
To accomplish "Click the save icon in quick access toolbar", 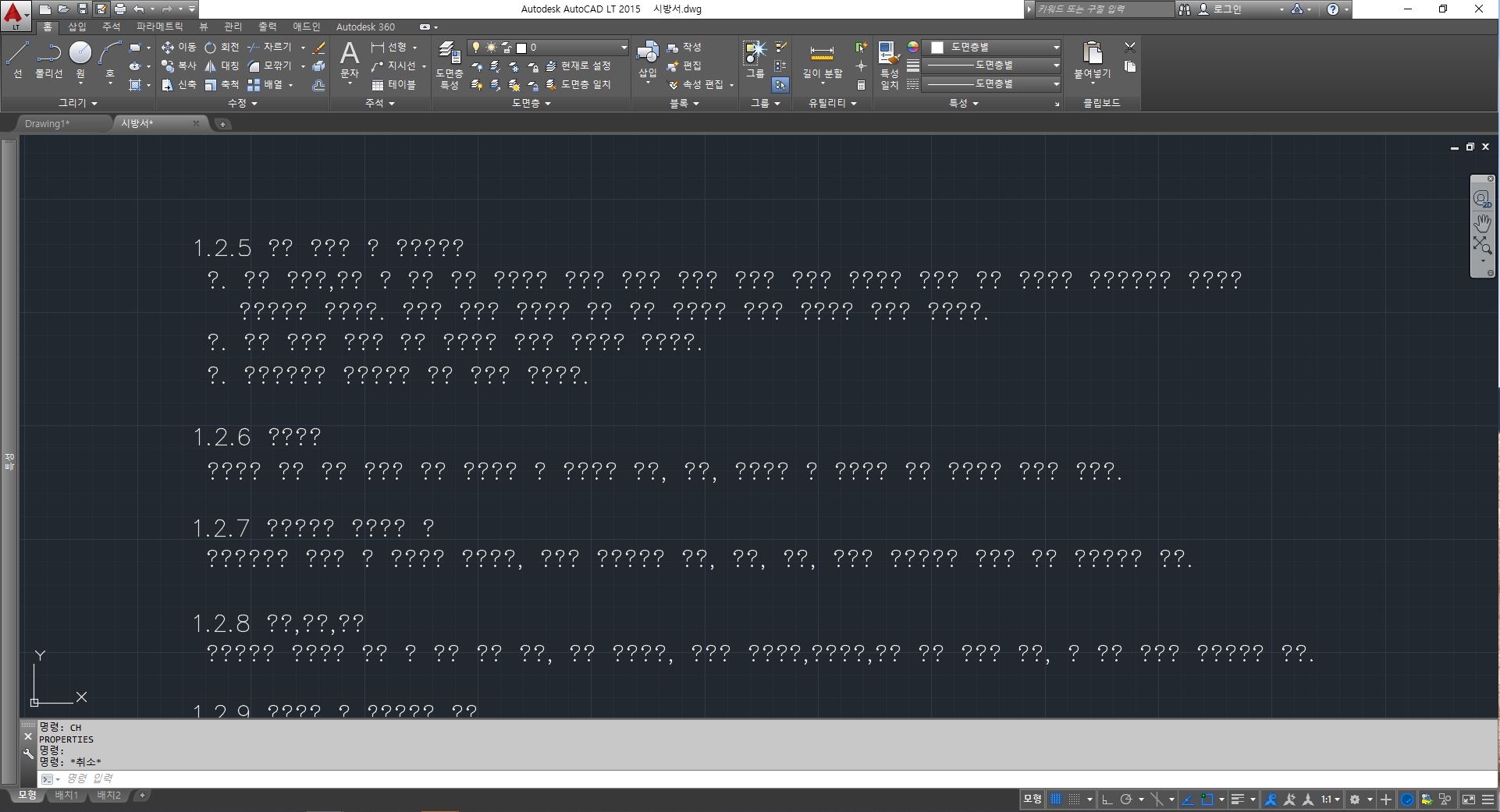I will pyautogui.click(x=82, y=9).
